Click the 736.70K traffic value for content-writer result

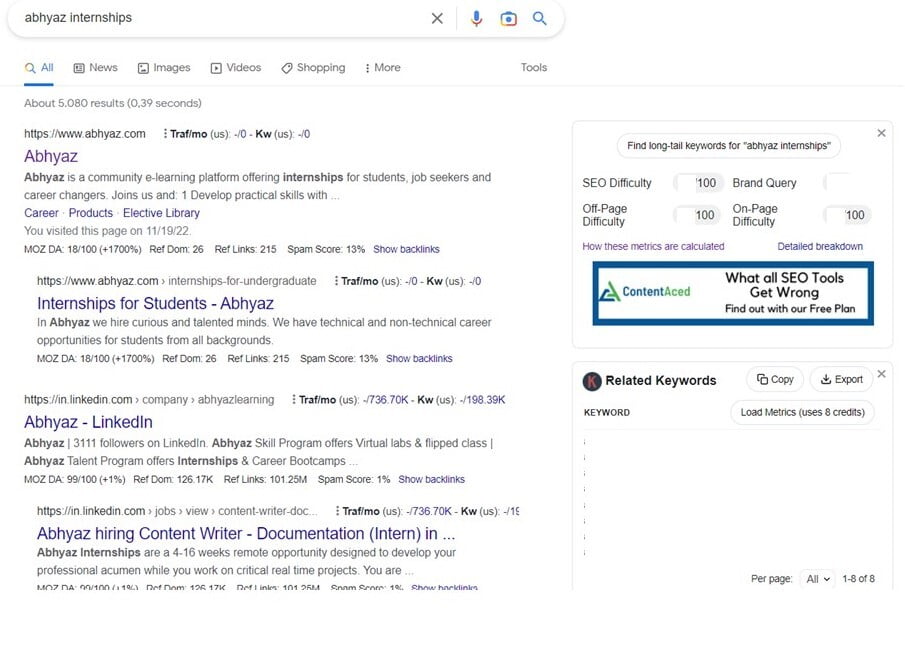coord(431,511)
